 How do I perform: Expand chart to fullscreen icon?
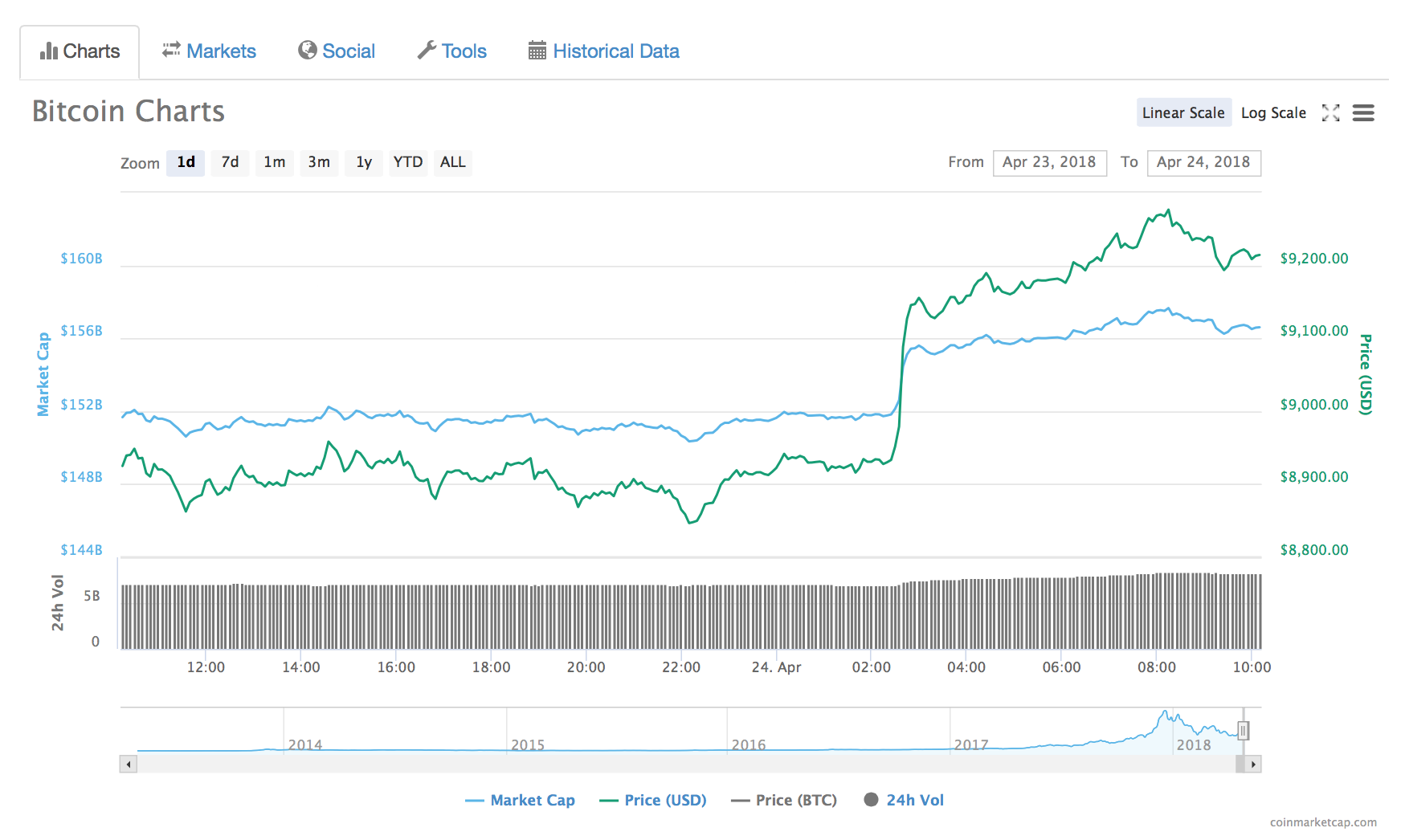click(1331, 113)
